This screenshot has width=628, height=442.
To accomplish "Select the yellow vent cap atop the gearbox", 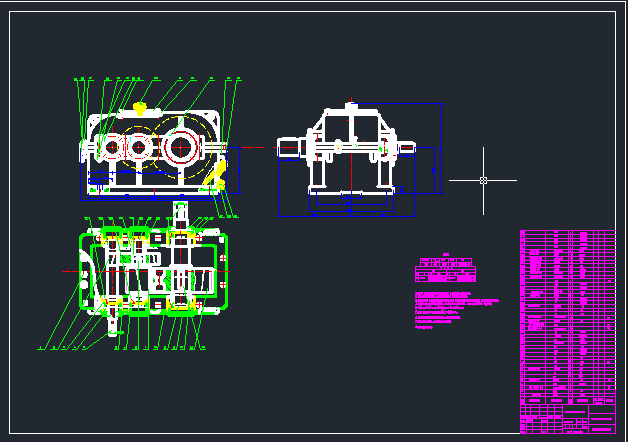I will pos(140,106).
